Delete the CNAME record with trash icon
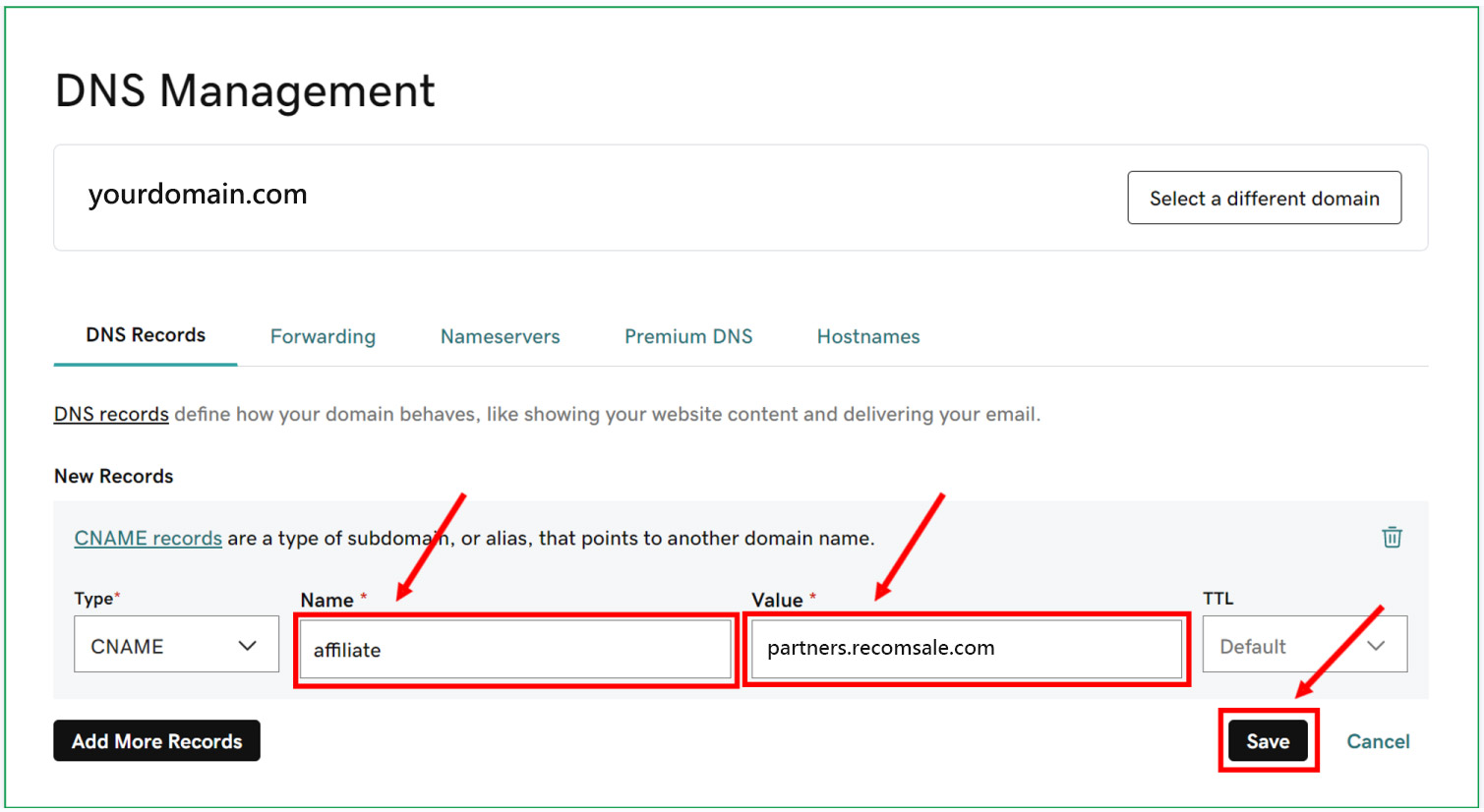Image resolution: width=1484 pixels, height=812 pixels. [1392, 537]
